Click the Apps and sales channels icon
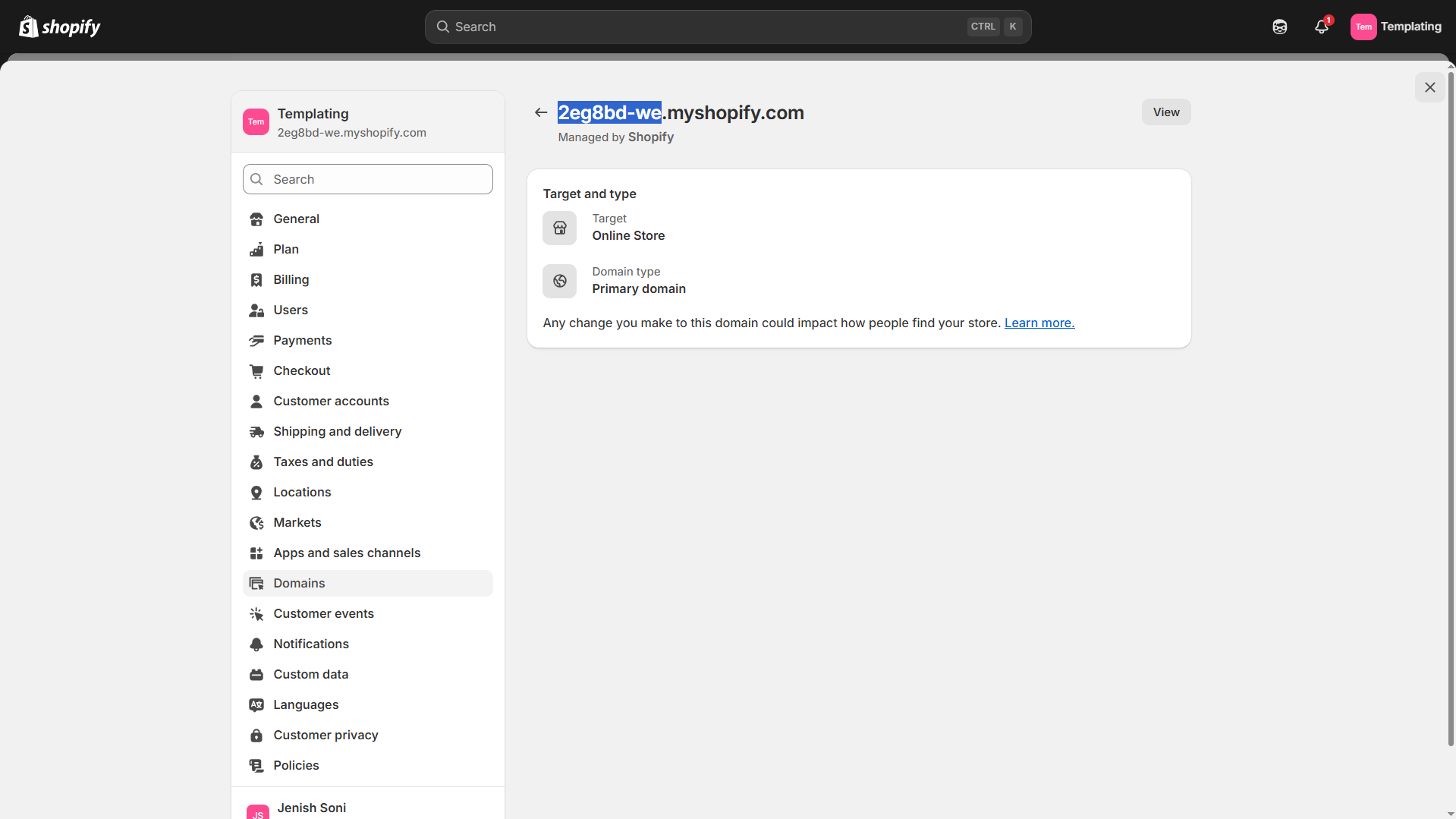The width and height of the screenshot is (1456, 819). point(256,553)
